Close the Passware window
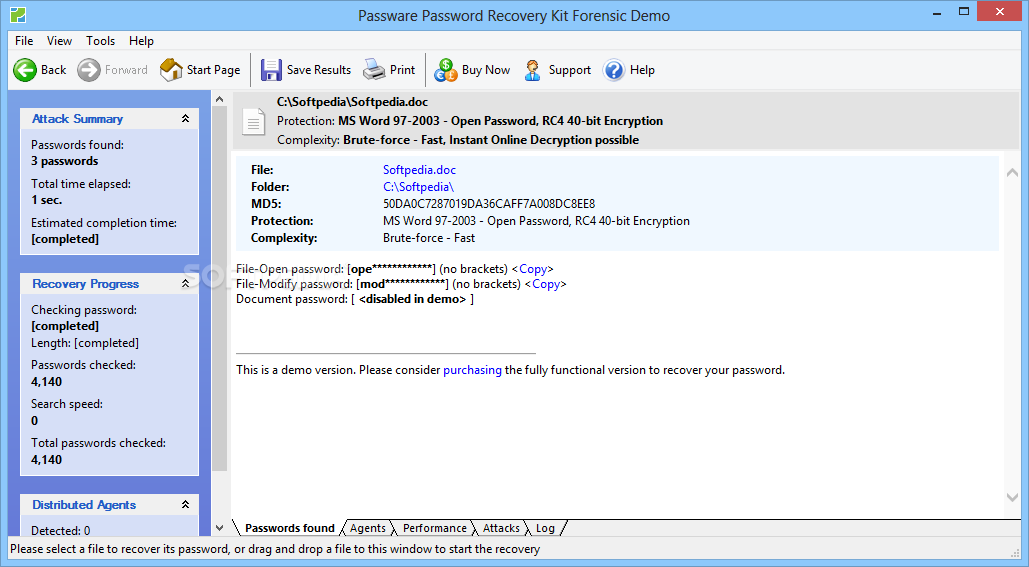The image size is (1029, 567). click(x=1000, y=12)
